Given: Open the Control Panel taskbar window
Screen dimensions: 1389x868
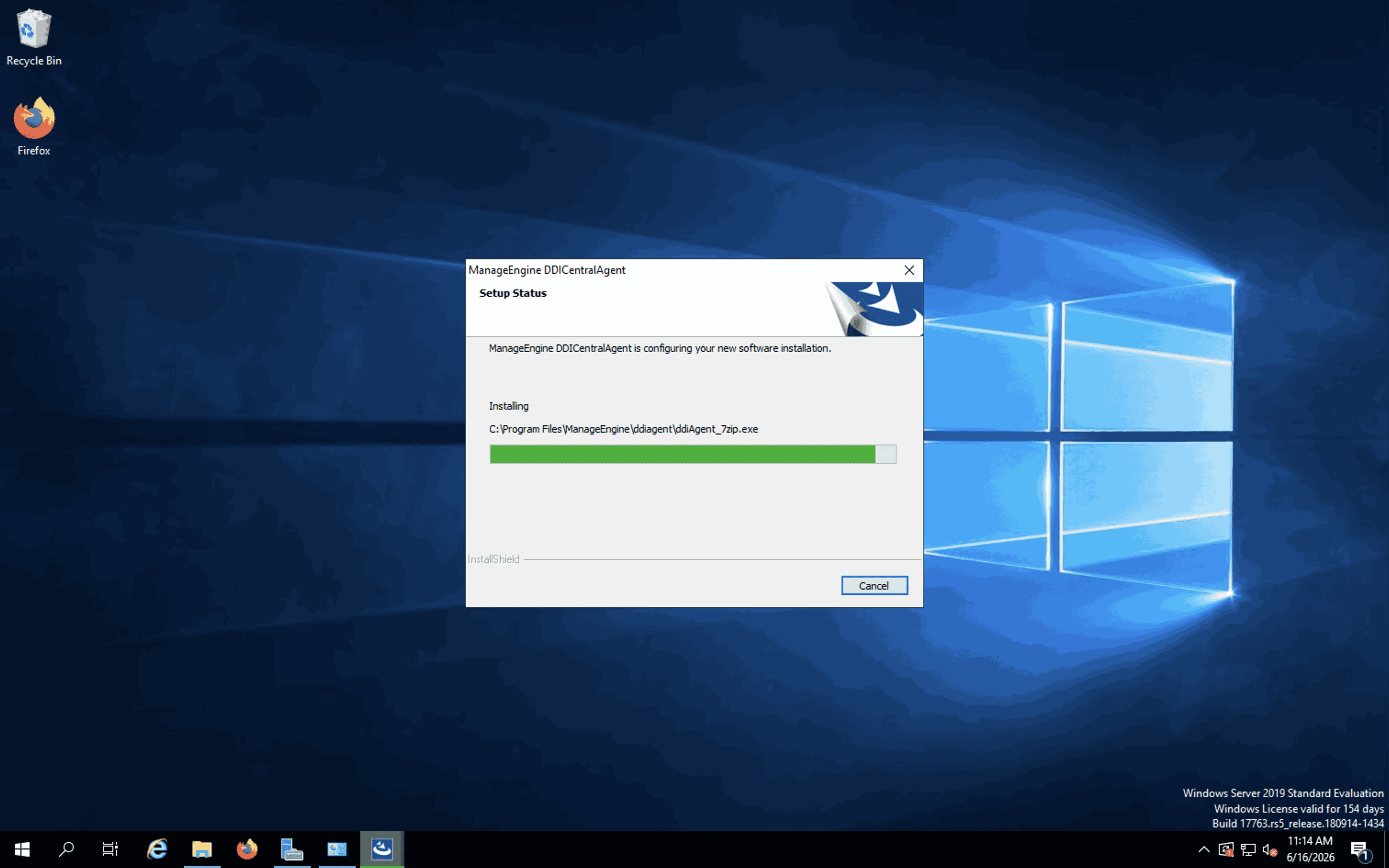Looking at the screenshot, I should click(337, 849).
